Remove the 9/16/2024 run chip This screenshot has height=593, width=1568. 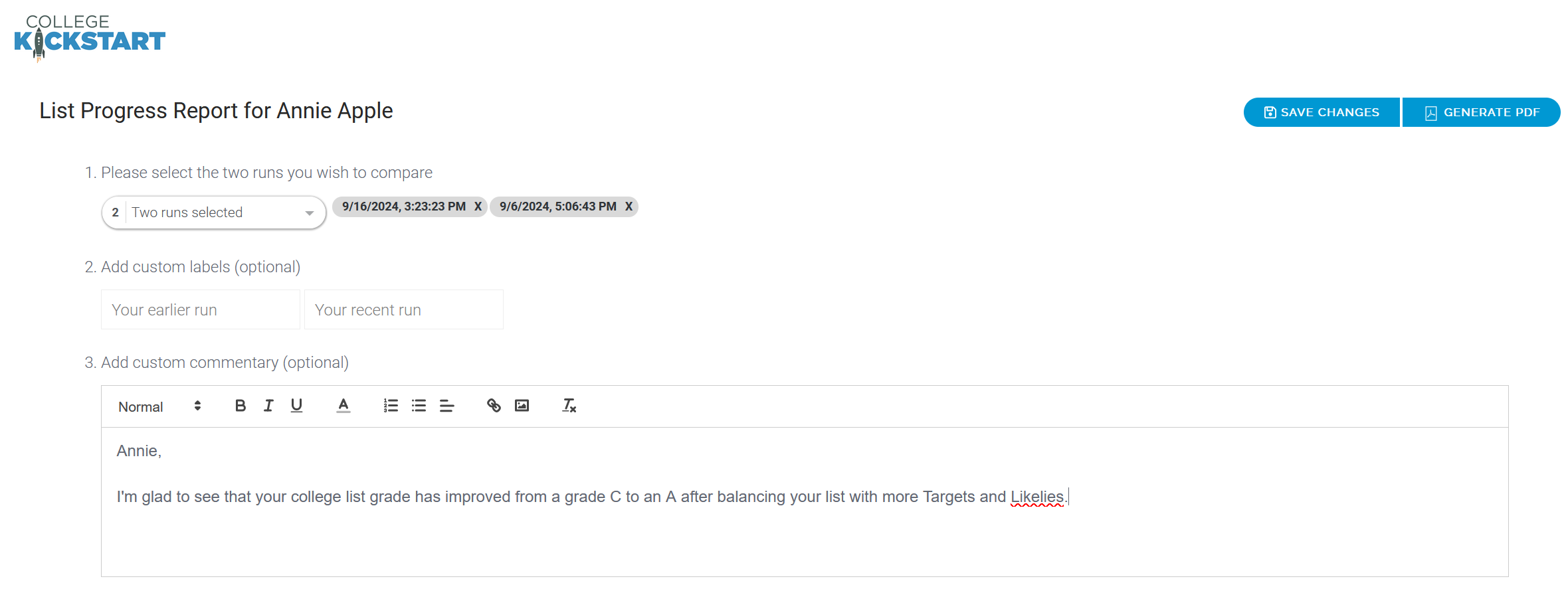[478, 207]
